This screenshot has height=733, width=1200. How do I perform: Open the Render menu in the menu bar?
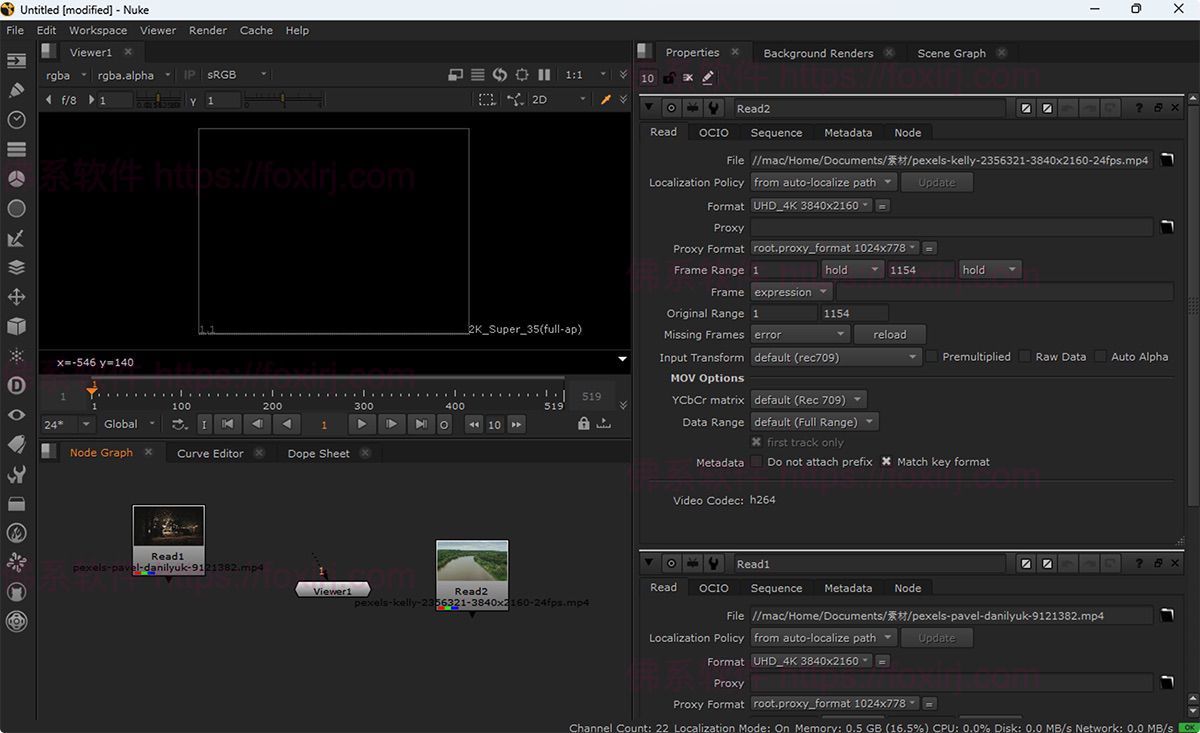click(207, 30)
